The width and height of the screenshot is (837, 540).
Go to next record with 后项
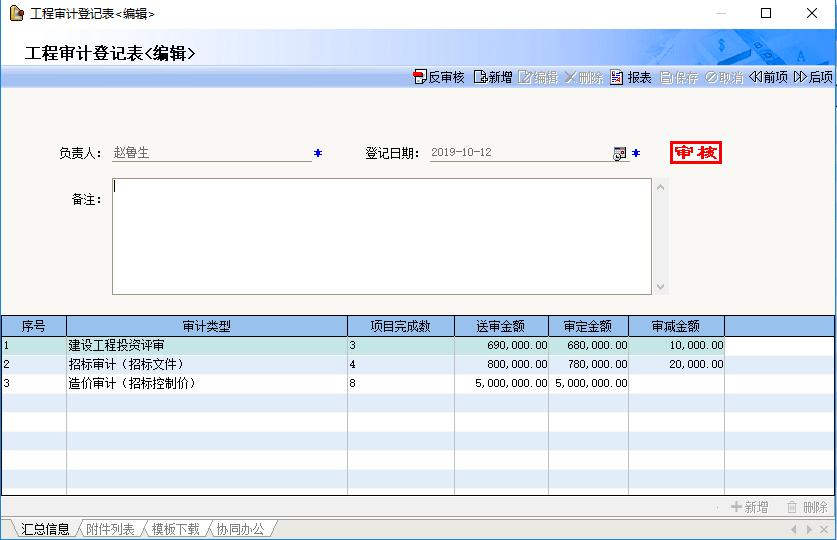tap(813, 77)
